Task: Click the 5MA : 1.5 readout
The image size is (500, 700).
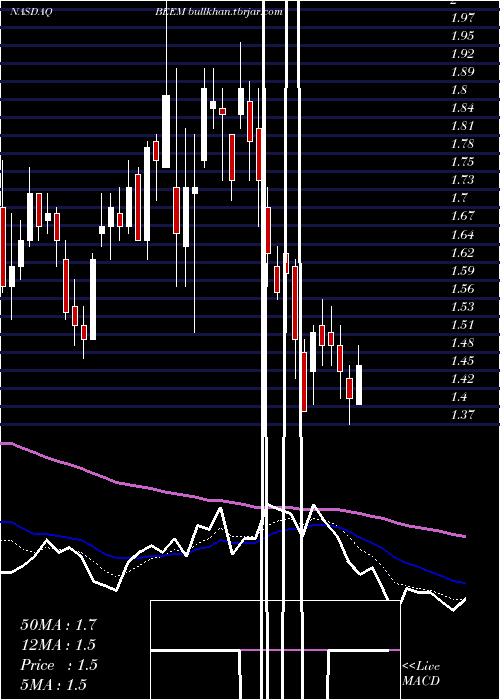Action: pos(54,684)
